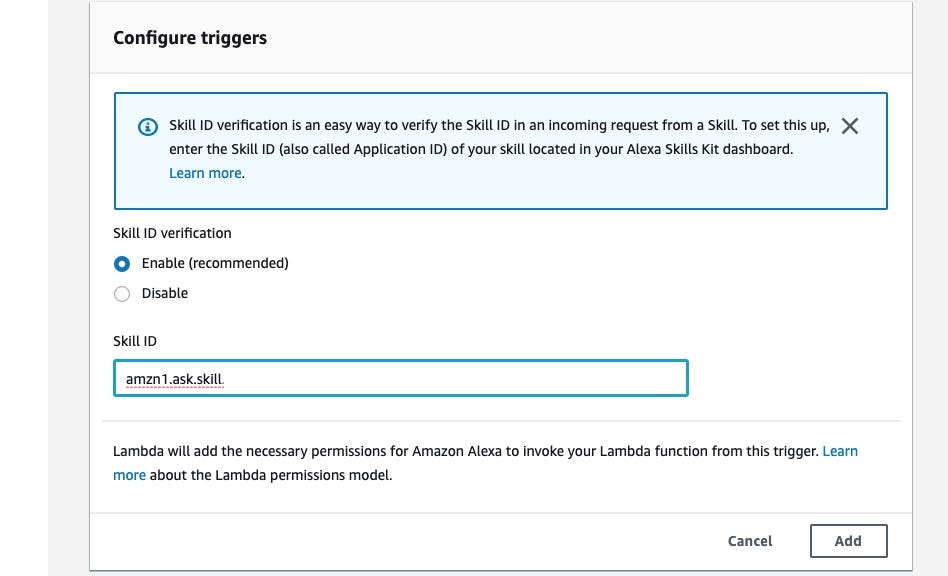Select the Enable (recommended) radio button
948x576 pixels.
[122, 264]
